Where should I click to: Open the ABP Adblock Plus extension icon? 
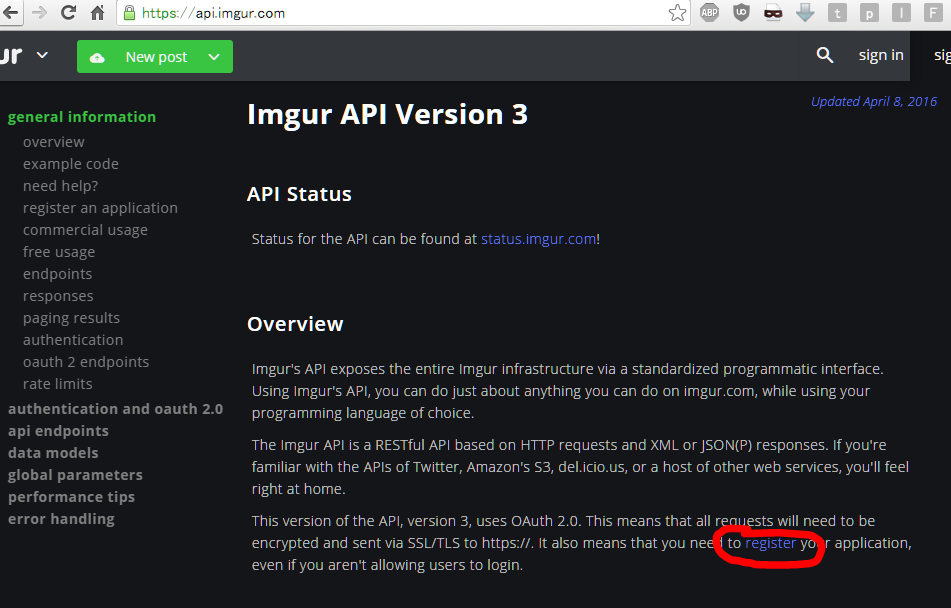(x=710, y=12)
